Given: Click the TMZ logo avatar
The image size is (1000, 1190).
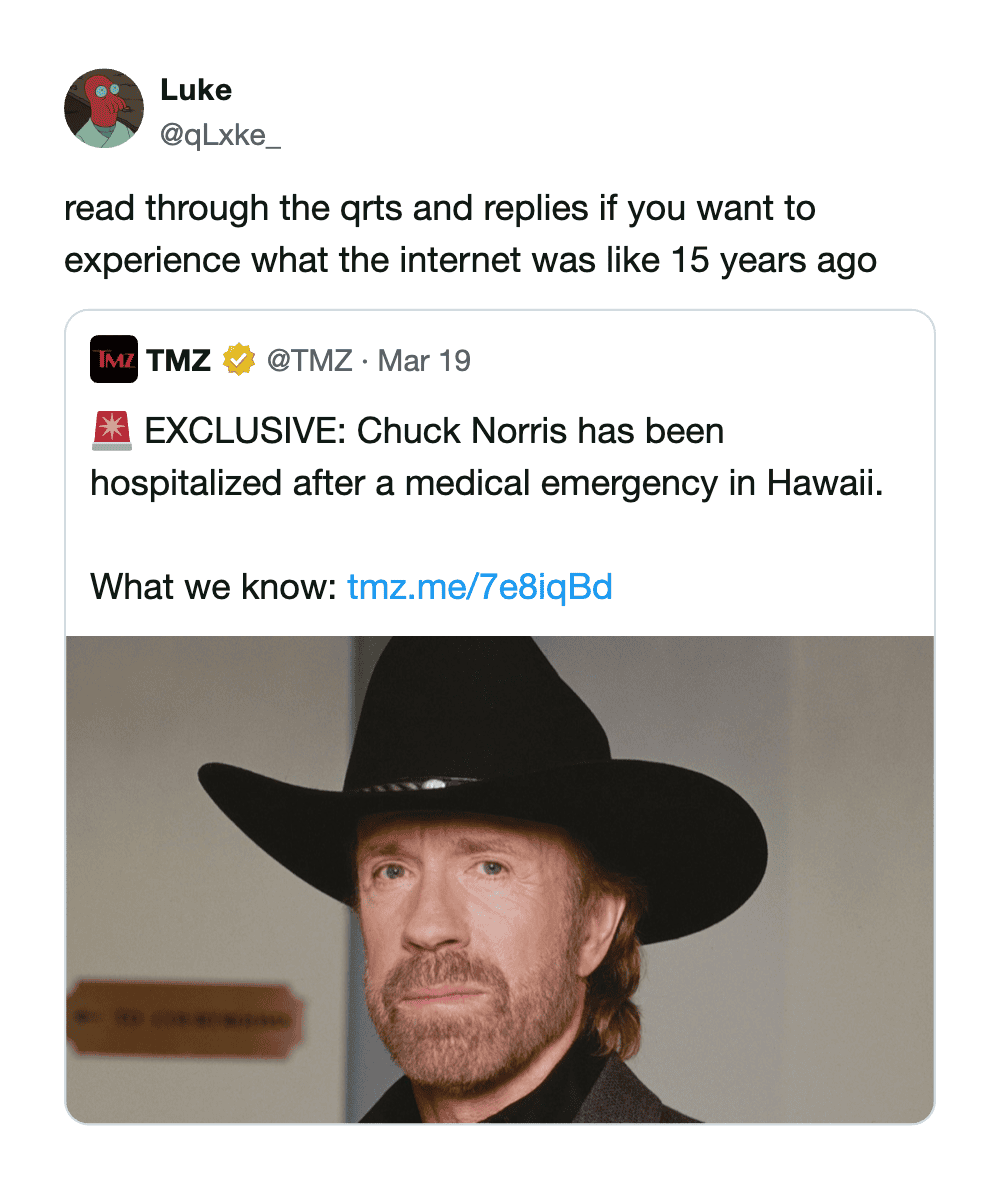Looking at the screenshot, I should point(114,360).
